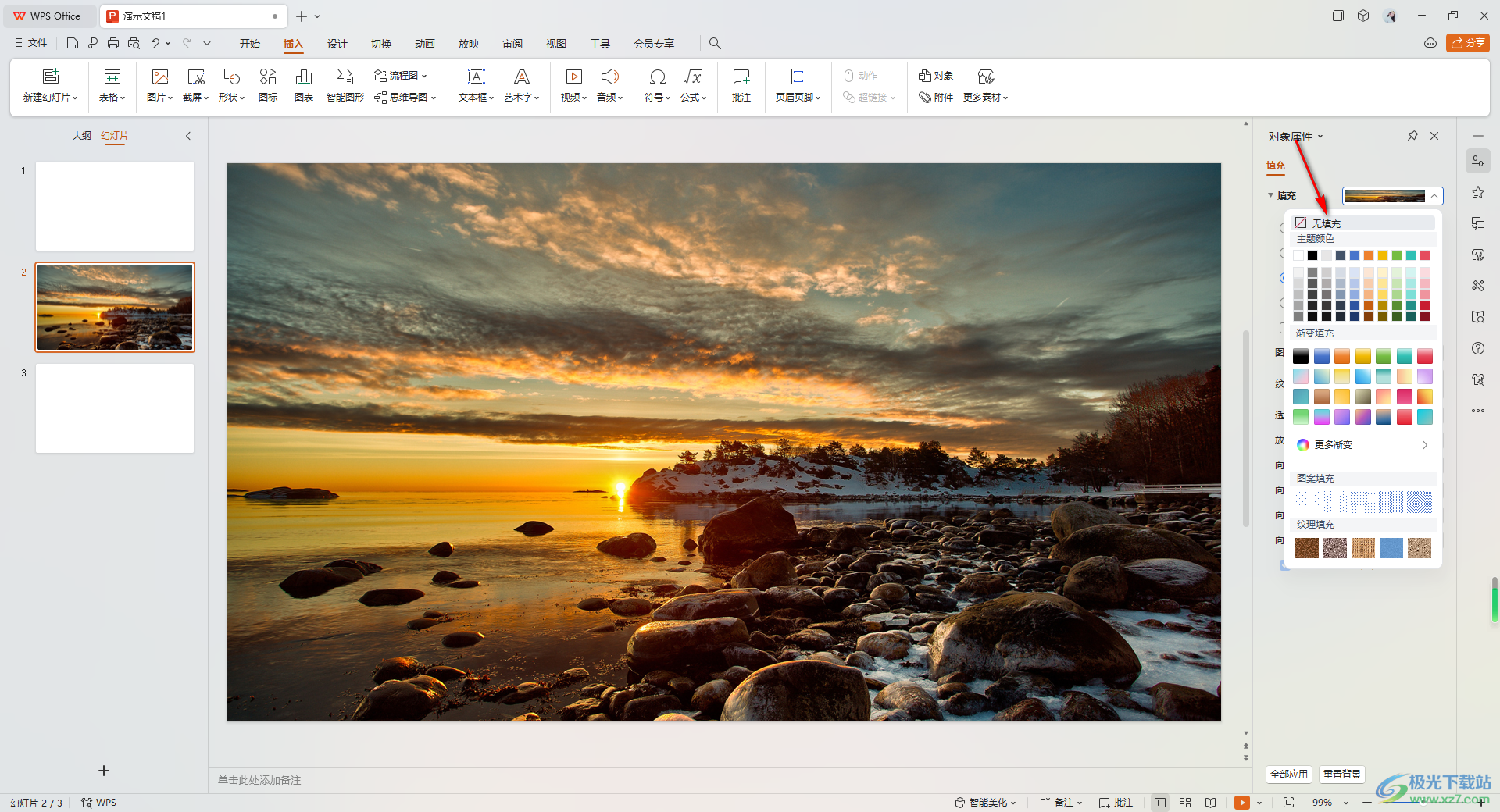Image resolution: width=1500 pixels, height=812 pixels.
Task: Collapse the 填充 section triangle
Action: point(1270,195)
